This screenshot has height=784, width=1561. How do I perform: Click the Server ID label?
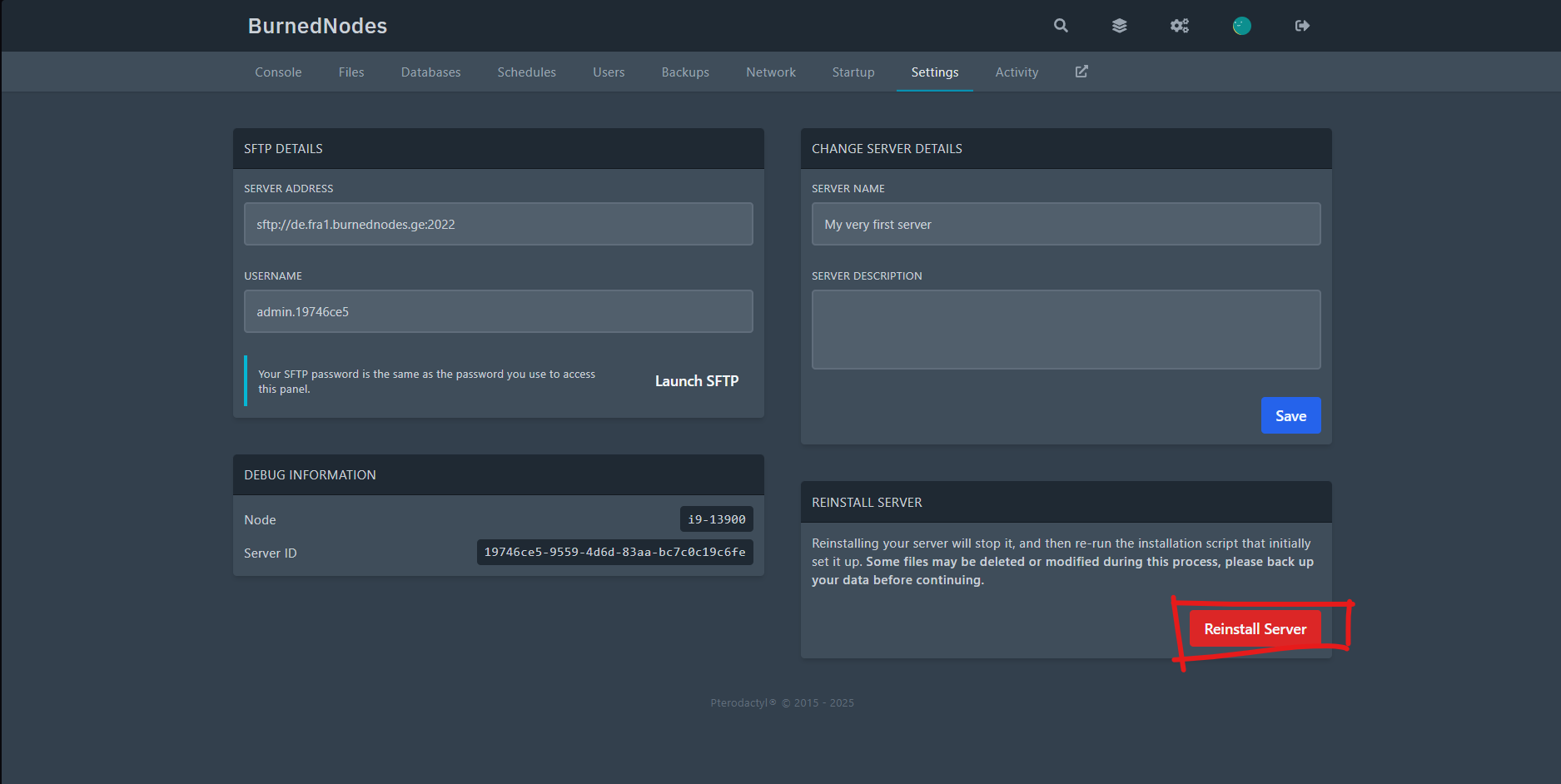270,553
